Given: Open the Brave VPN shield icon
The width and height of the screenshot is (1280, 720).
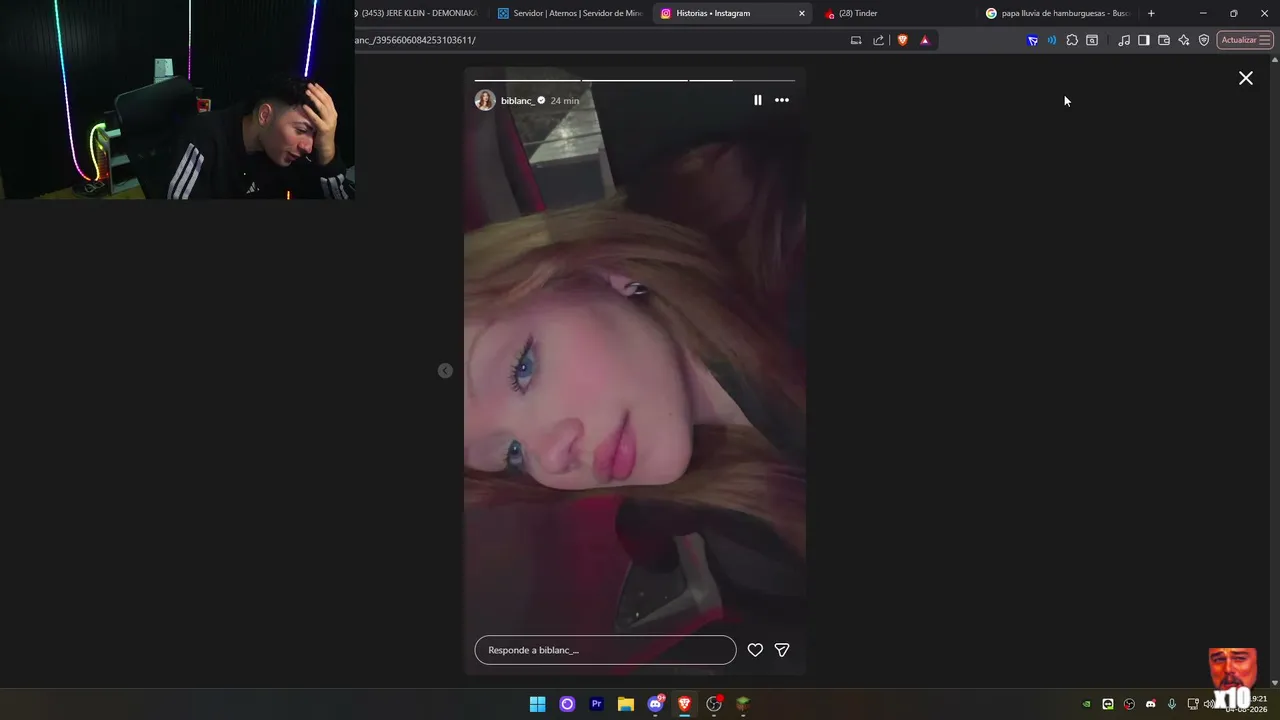Looking at the screenshot, I should pos(1204,40).
